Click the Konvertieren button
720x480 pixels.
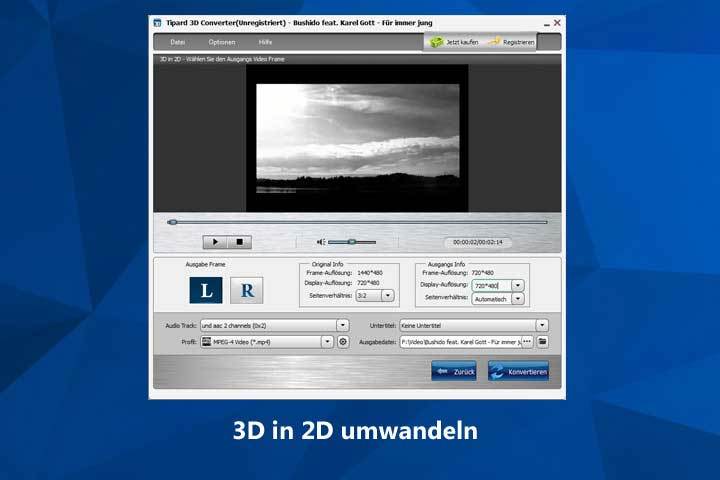(518, 371)
